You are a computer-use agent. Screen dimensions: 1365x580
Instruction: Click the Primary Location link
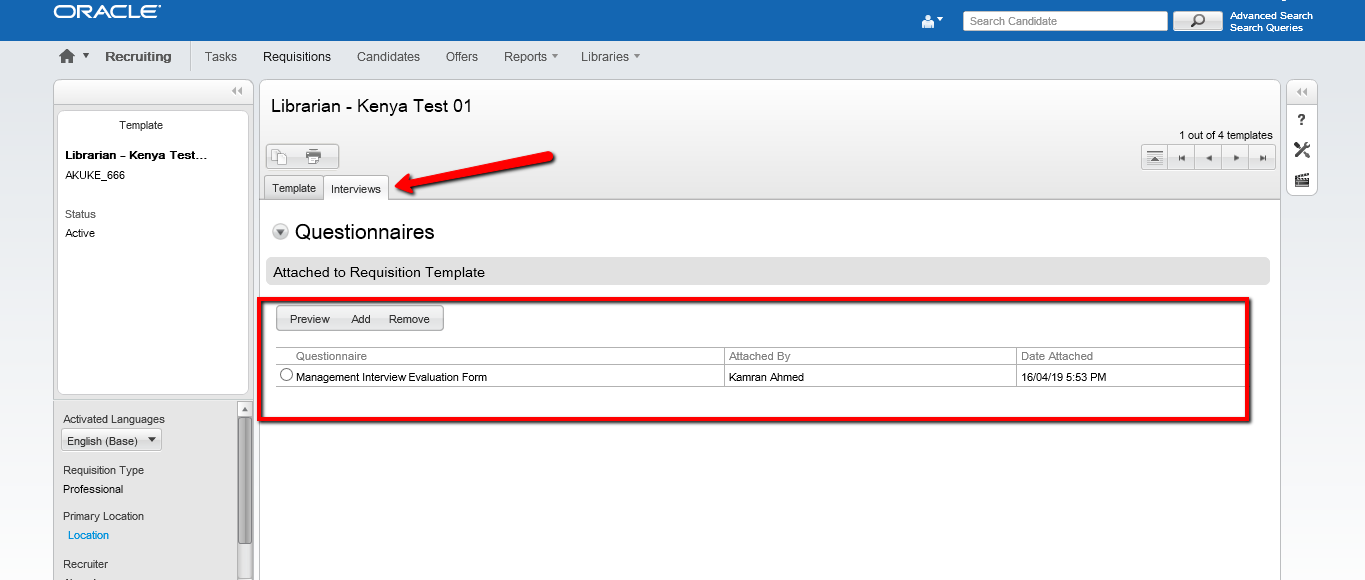pos(88,535)
